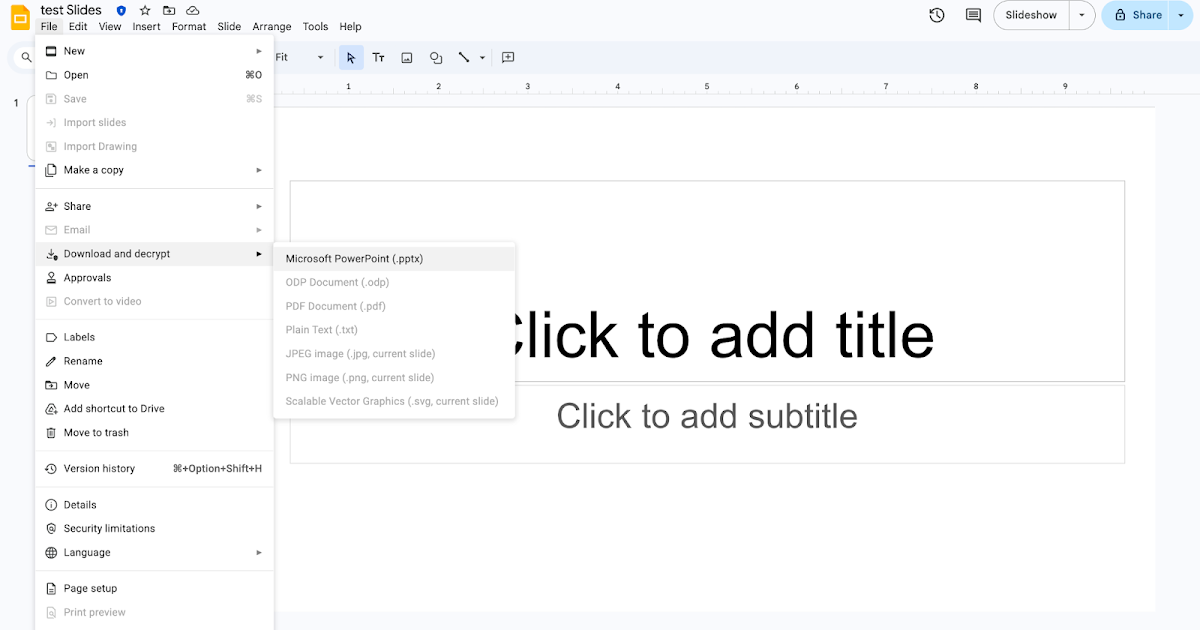
Task: Select the Text box tool
Action: (378, 57)
